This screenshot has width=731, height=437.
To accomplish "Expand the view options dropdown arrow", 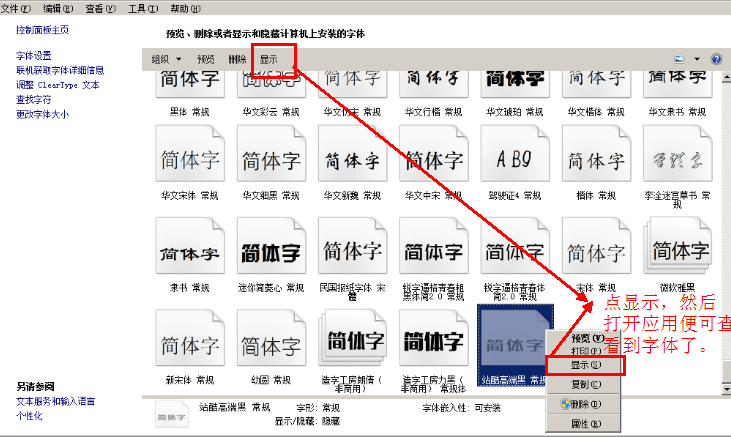I will pos(697,59).
